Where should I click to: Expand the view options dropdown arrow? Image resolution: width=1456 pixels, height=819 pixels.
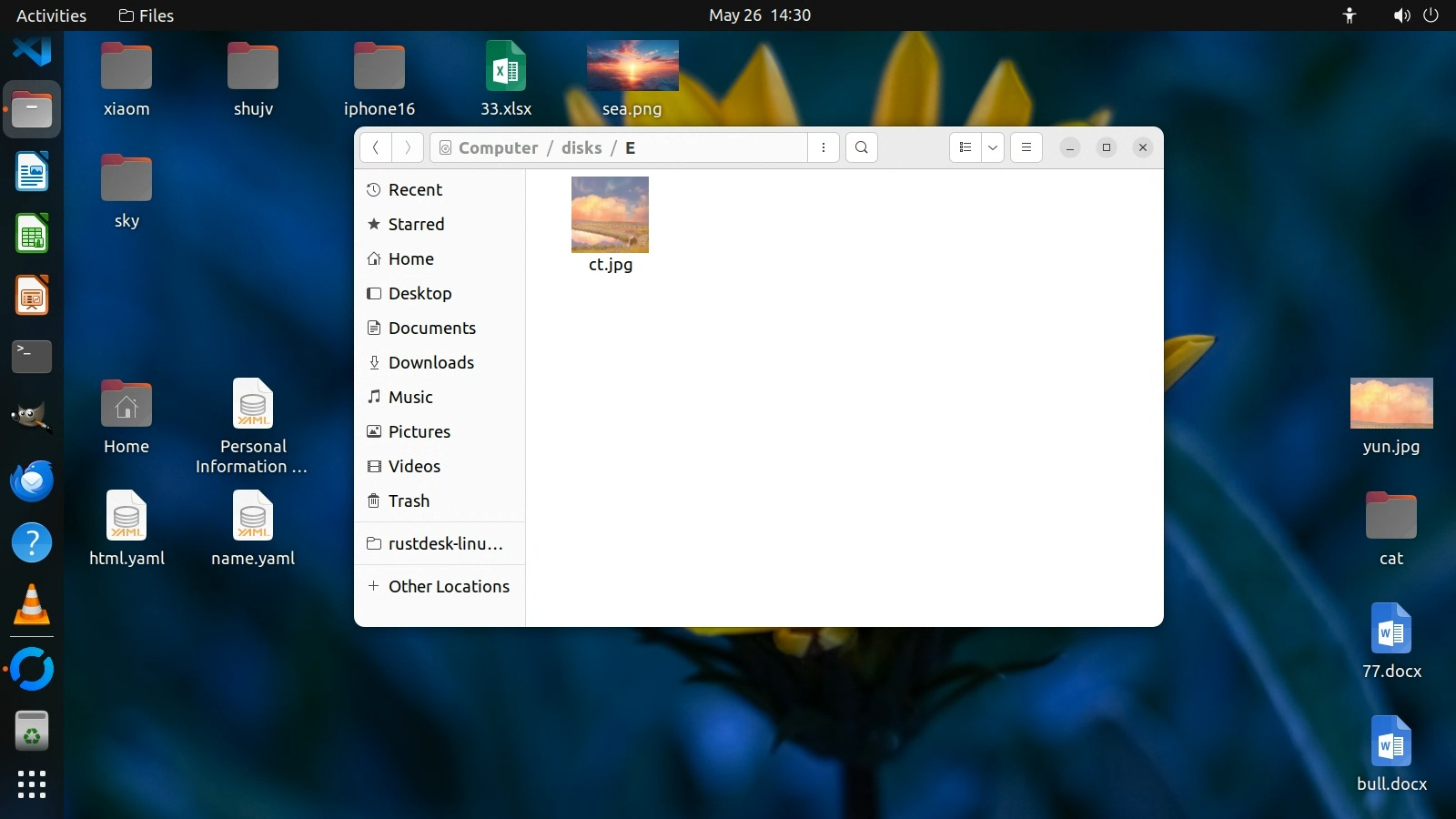993,147
